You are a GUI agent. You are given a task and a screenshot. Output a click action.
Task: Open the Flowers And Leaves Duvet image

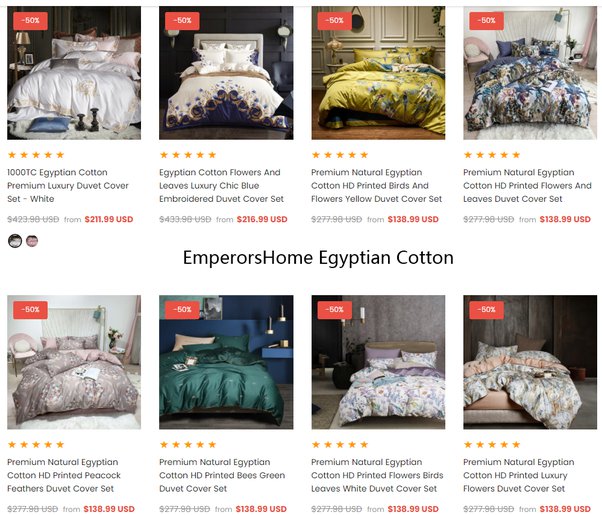(x=530, y=73)
